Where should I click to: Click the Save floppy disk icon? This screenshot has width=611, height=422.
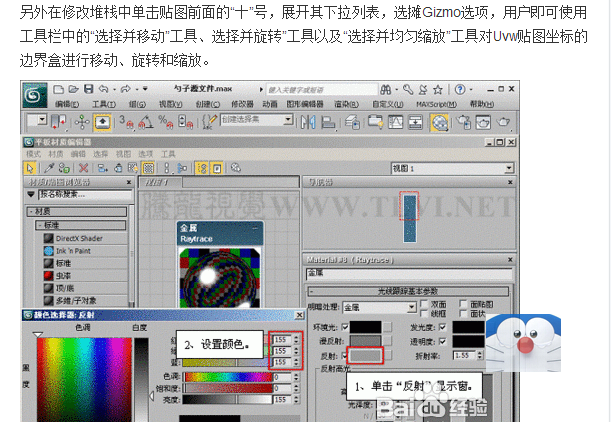[89, 89]
